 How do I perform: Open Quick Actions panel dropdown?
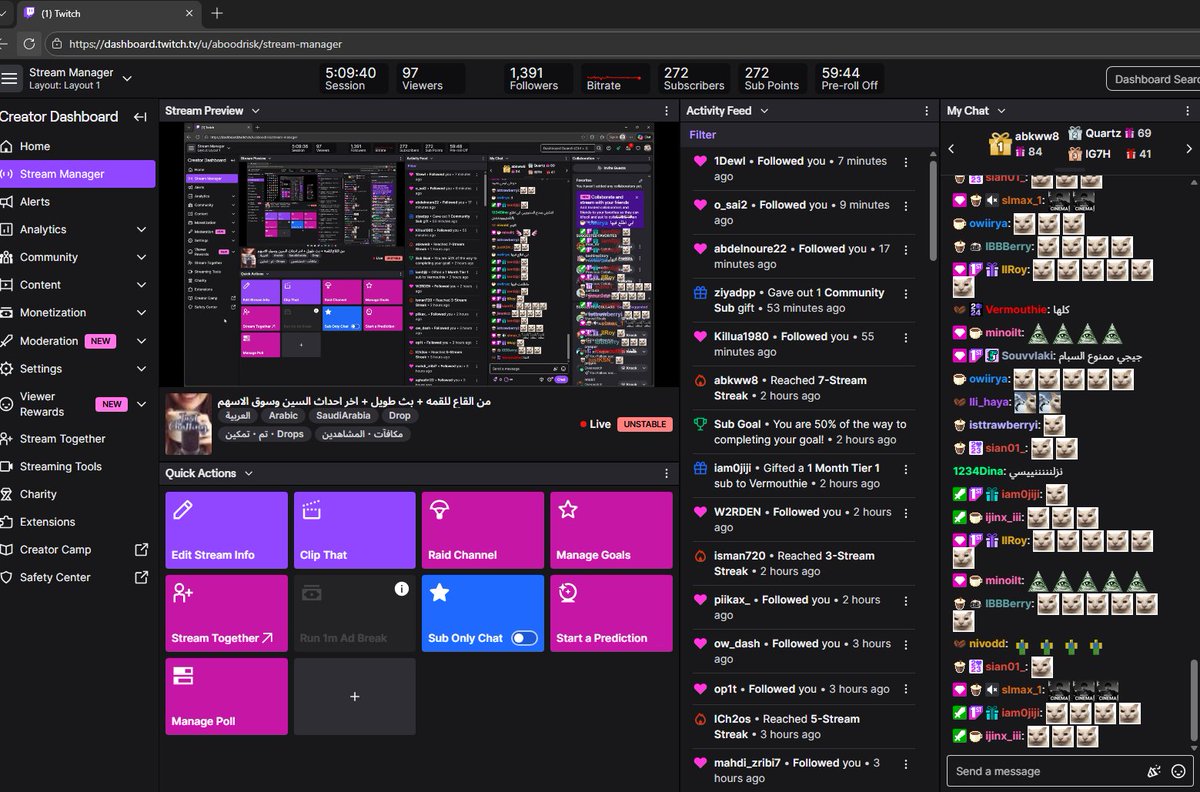click(249, 474)
